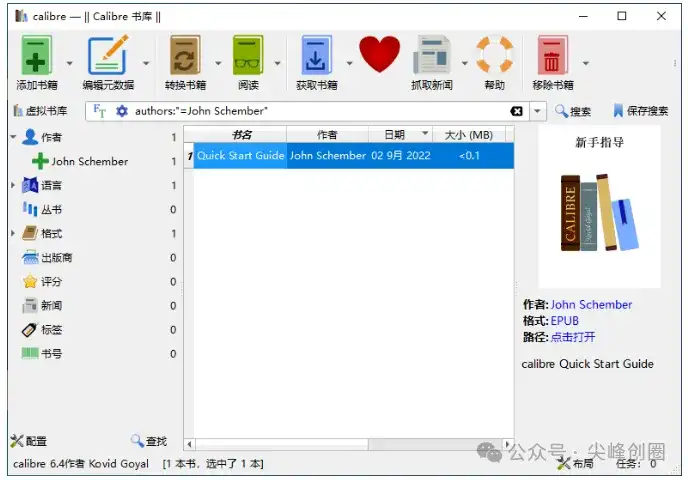
Task: Open the dropdown arrow next to 添加书籍
Action: [69, 64]
